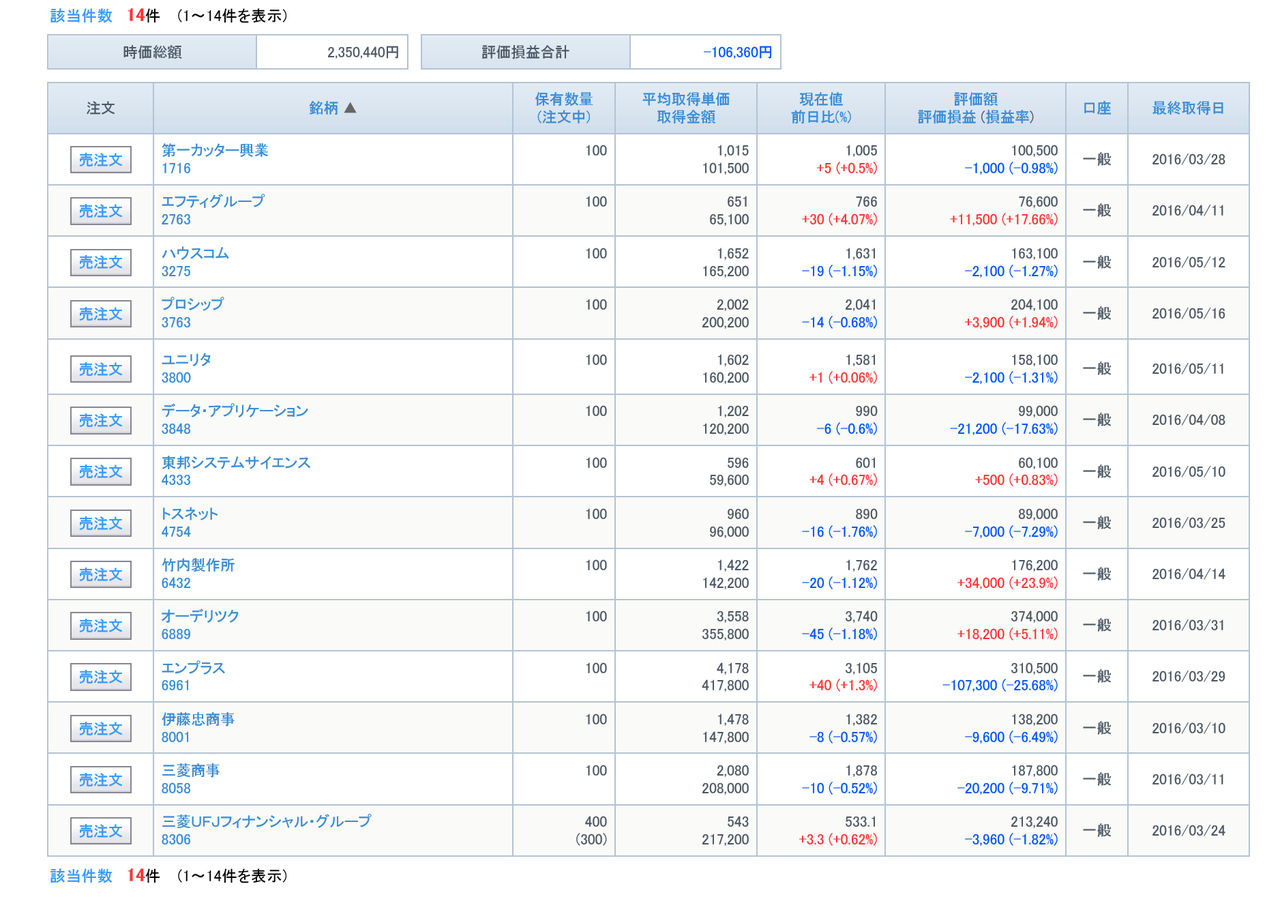1280x897 pixels.
Task: Click the 売注文 button for 伊藤忠商事
Action: click(100, 728)
